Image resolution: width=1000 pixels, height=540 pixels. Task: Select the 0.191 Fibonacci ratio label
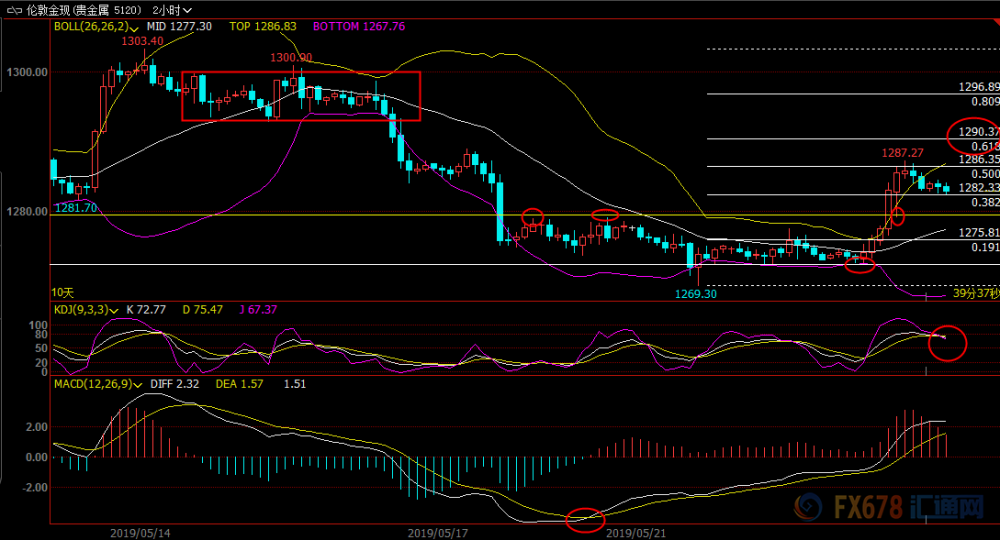pyautogui.click(x=985, y=247)
